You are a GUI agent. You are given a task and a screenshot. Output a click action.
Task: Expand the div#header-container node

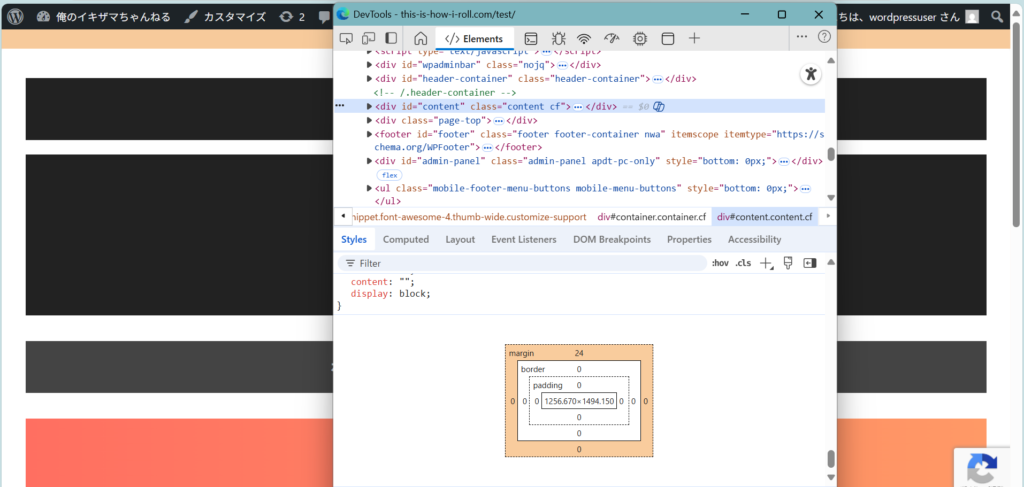coord(369,78)
